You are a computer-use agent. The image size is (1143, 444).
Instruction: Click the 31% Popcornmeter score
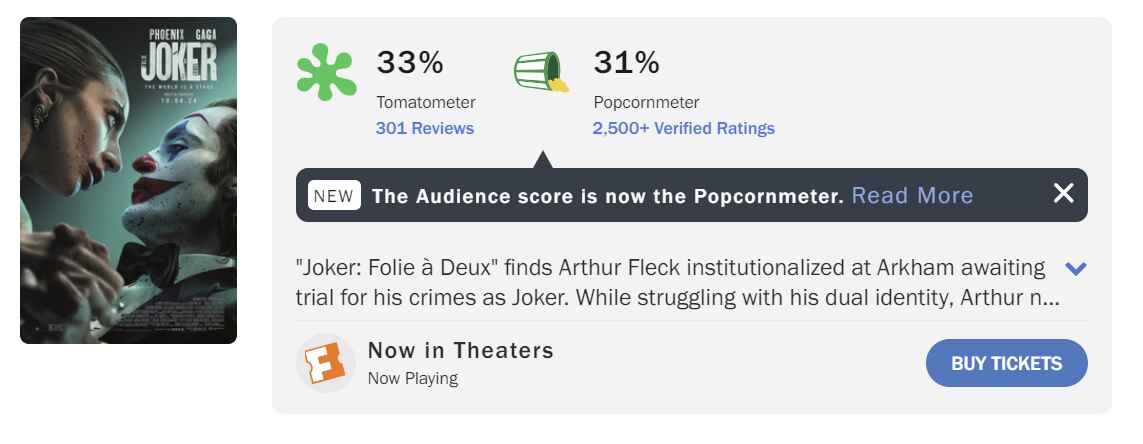click(627, 63)
